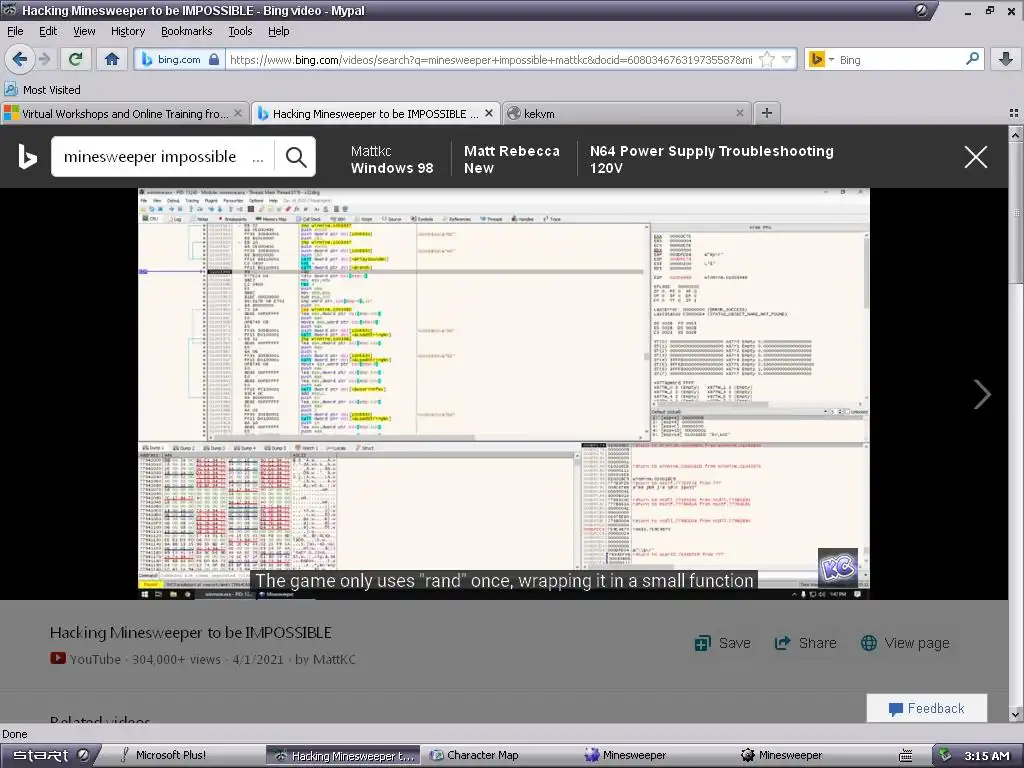Click the Bing logo in video header
This screenshot has height=768, width=1024.
pyautogui.click(x=27, y=157)
